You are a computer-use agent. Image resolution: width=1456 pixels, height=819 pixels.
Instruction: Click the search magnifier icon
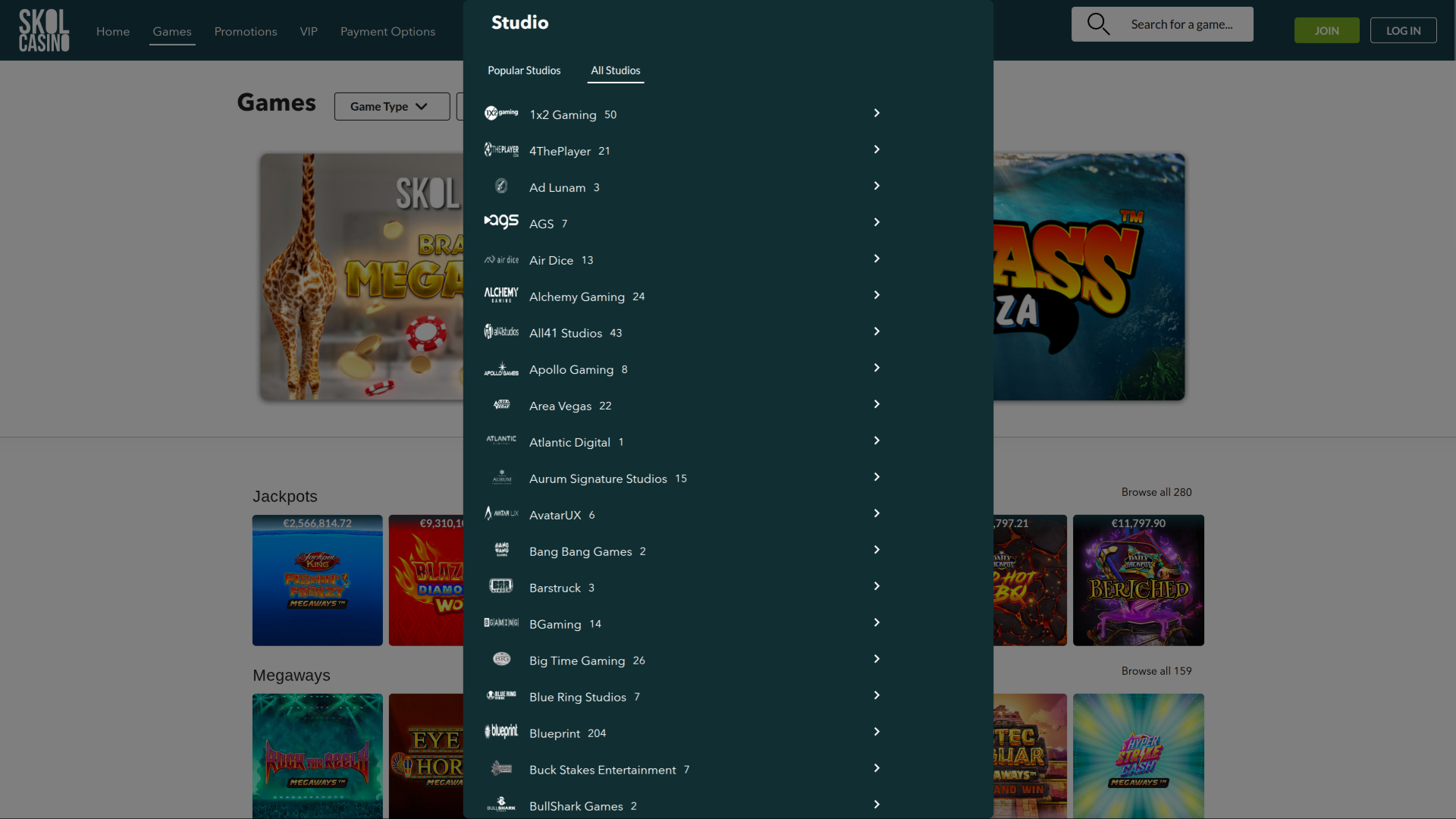coord(1099,24)
